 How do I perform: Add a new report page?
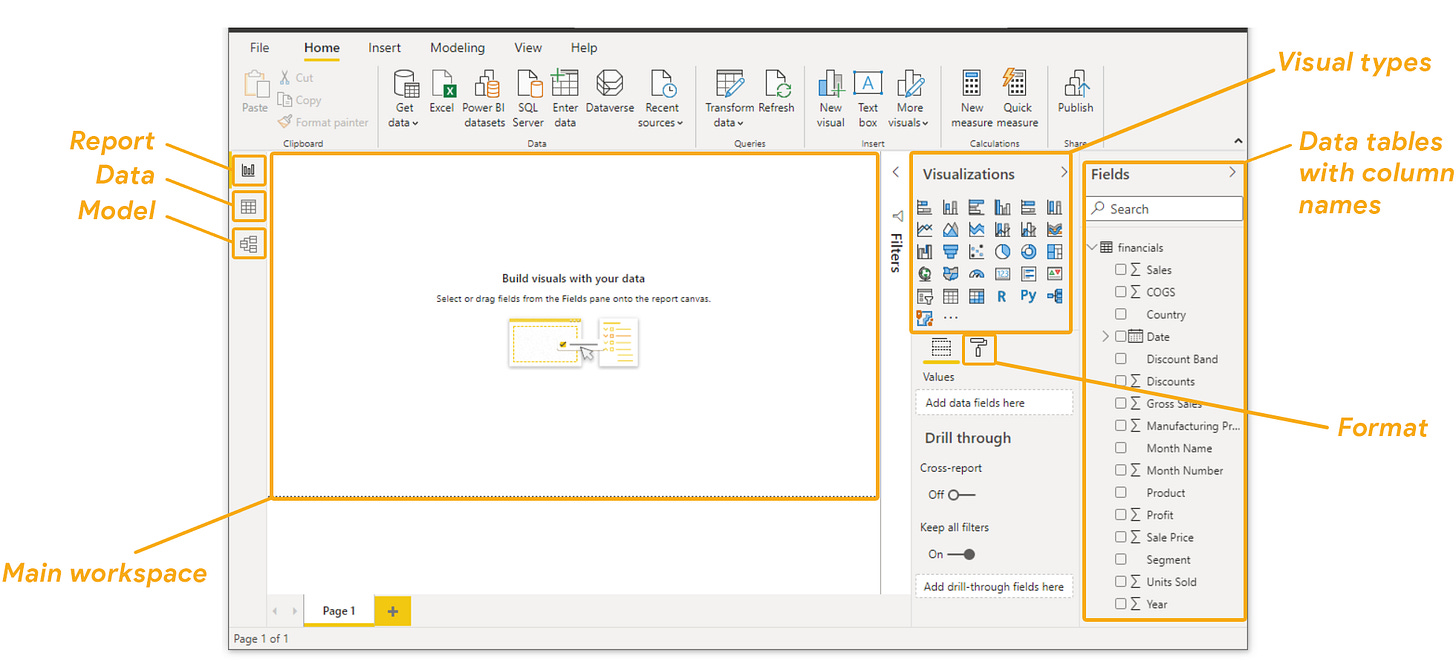click(x=392, y=611)
